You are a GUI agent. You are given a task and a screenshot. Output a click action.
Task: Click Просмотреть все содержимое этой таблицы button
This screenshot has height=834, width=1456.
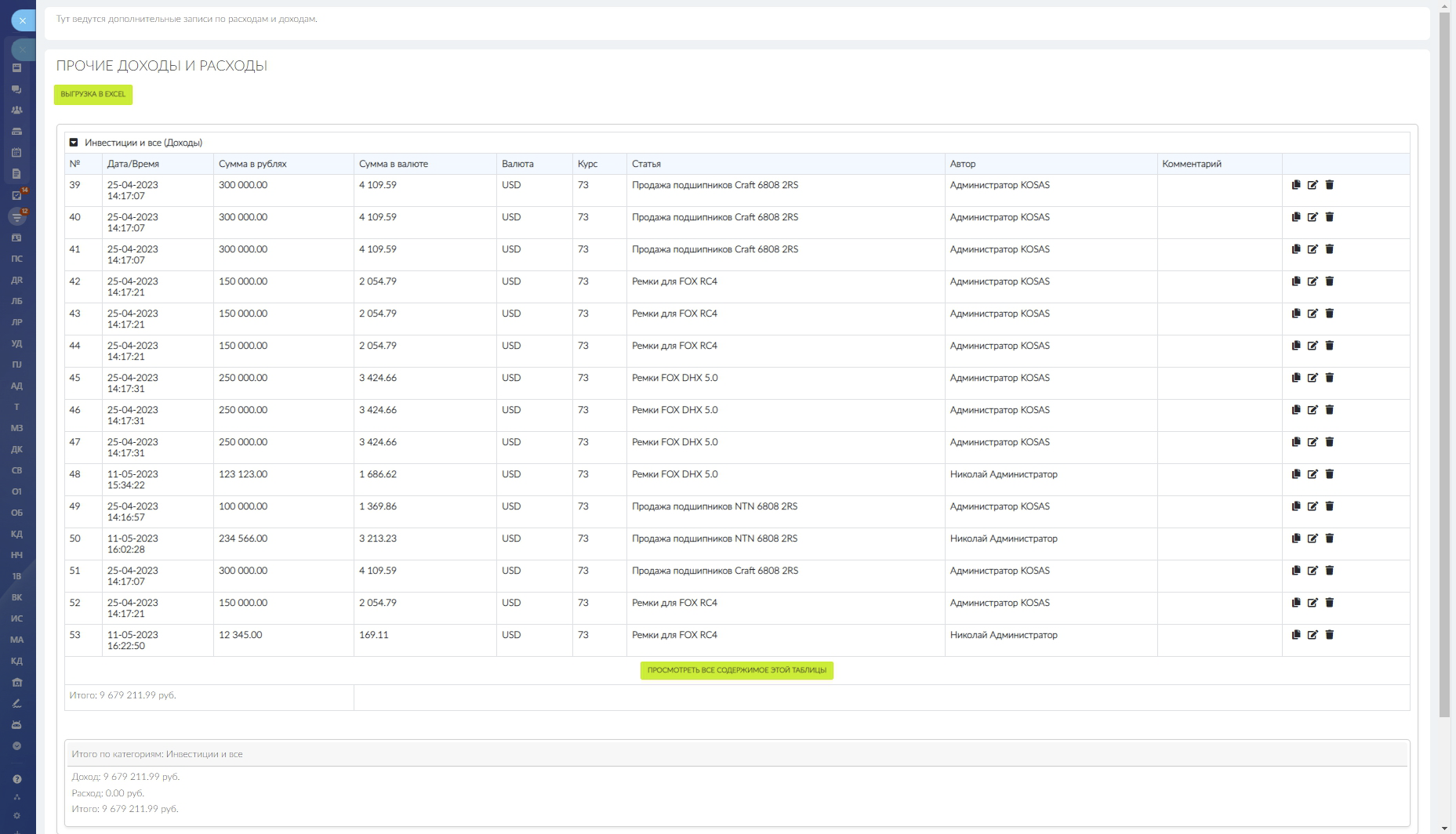(x=736, y=670)
